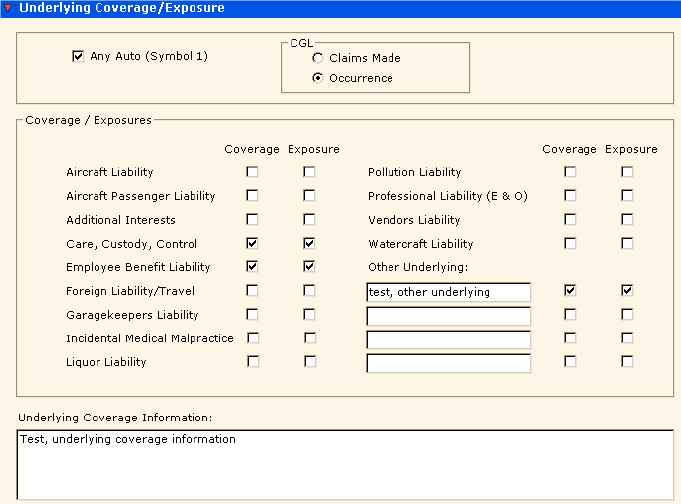Check Professional Liability (E & O) Exposure checkbox
The height and width of the screenshot is (504, 681).
627,196
